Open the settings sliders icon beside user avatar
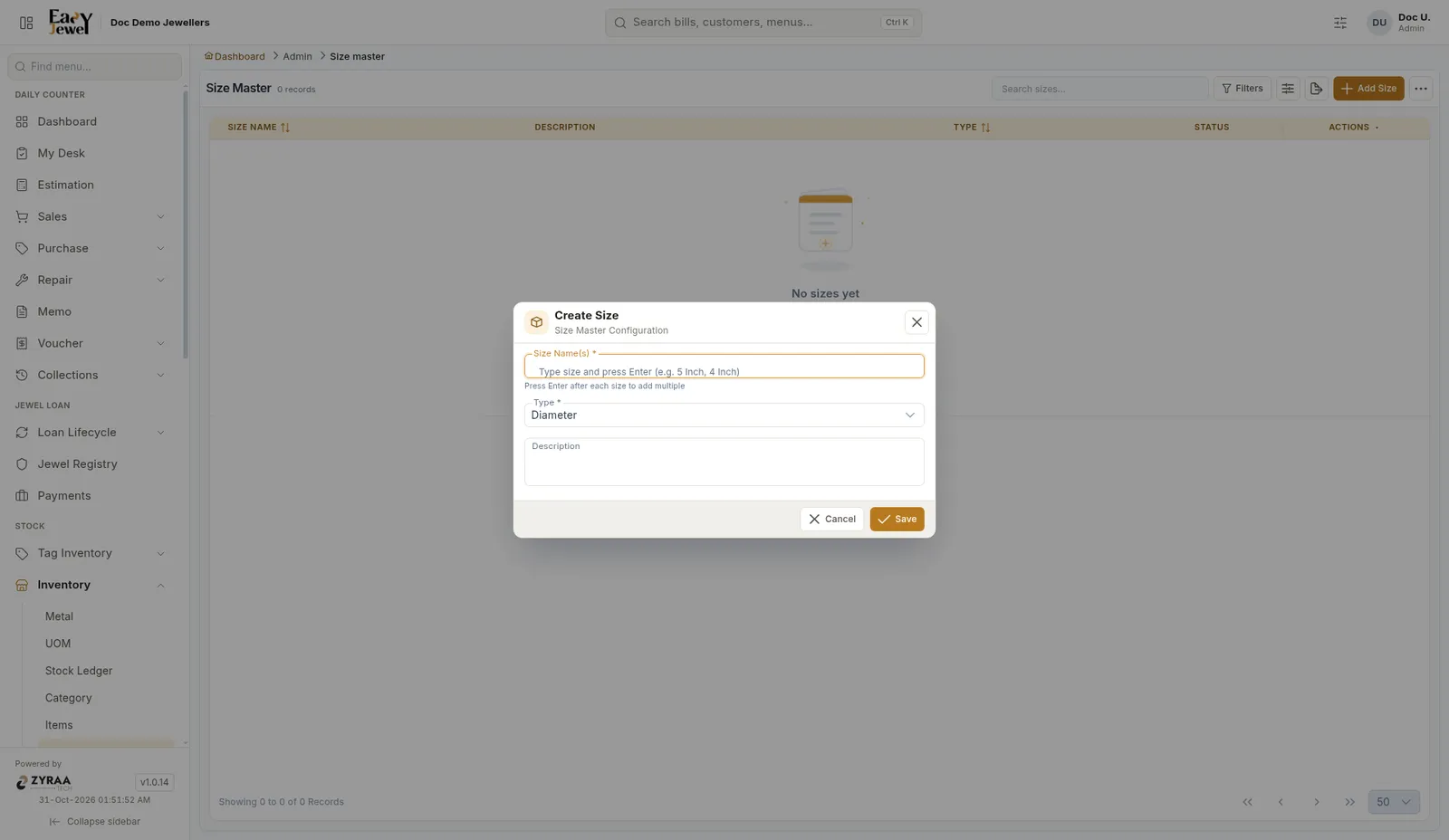The height and width of the screenshot is (840, 1449). click(1340, 23)
